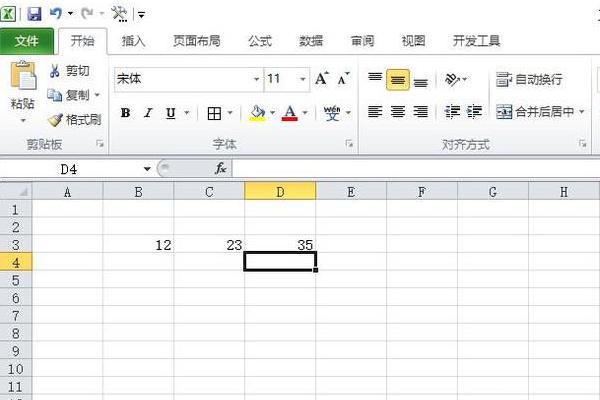Open the 文件 tab

pyautogui.click(x=27, y=41)
